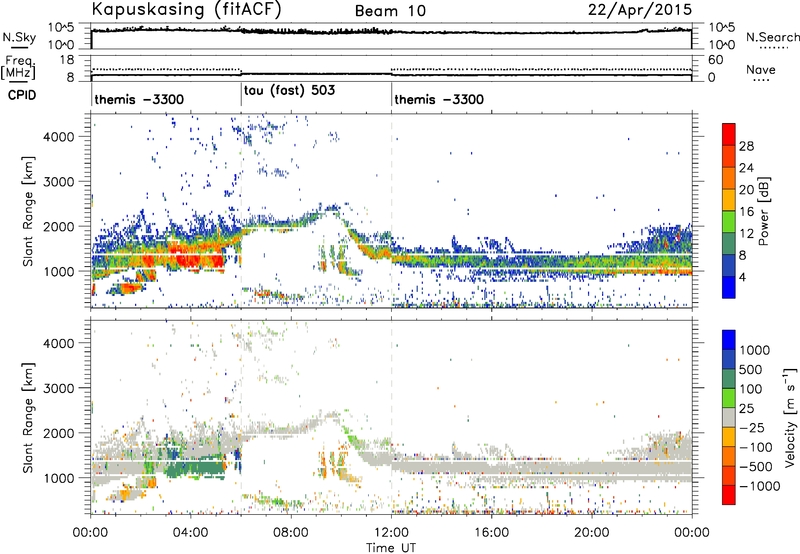This screenshot has height=554, width=800.
Task: Click the '4000' tick on the power panel
Action: coord(58,137)
